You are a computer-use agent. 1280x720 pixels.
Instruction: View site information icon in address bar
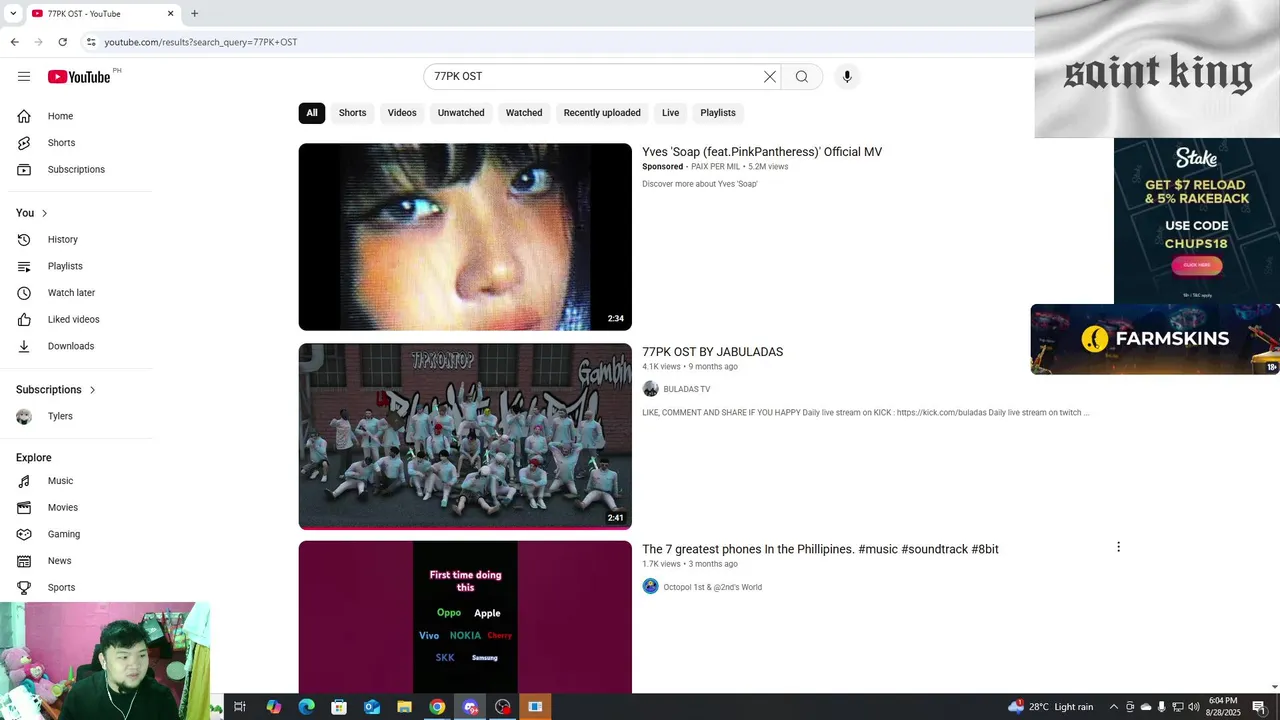point(90,42)
